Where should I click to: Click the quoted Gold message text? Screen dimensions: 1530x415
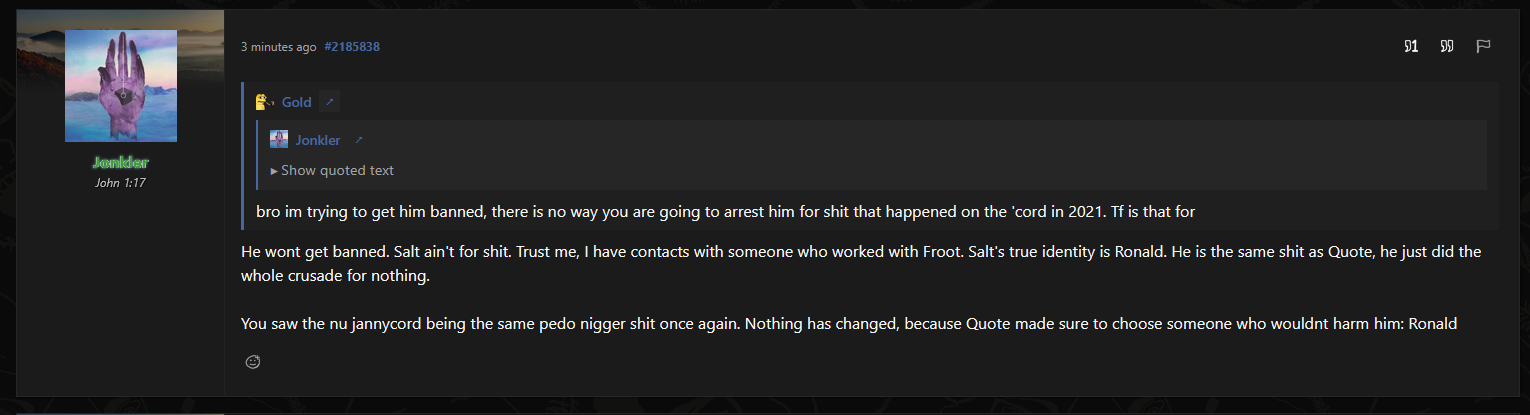click(x=719, y=212)
